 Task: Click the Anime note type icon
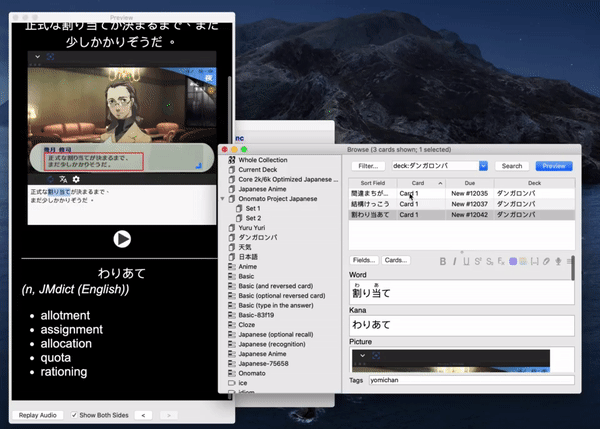(x=232, y=266)
